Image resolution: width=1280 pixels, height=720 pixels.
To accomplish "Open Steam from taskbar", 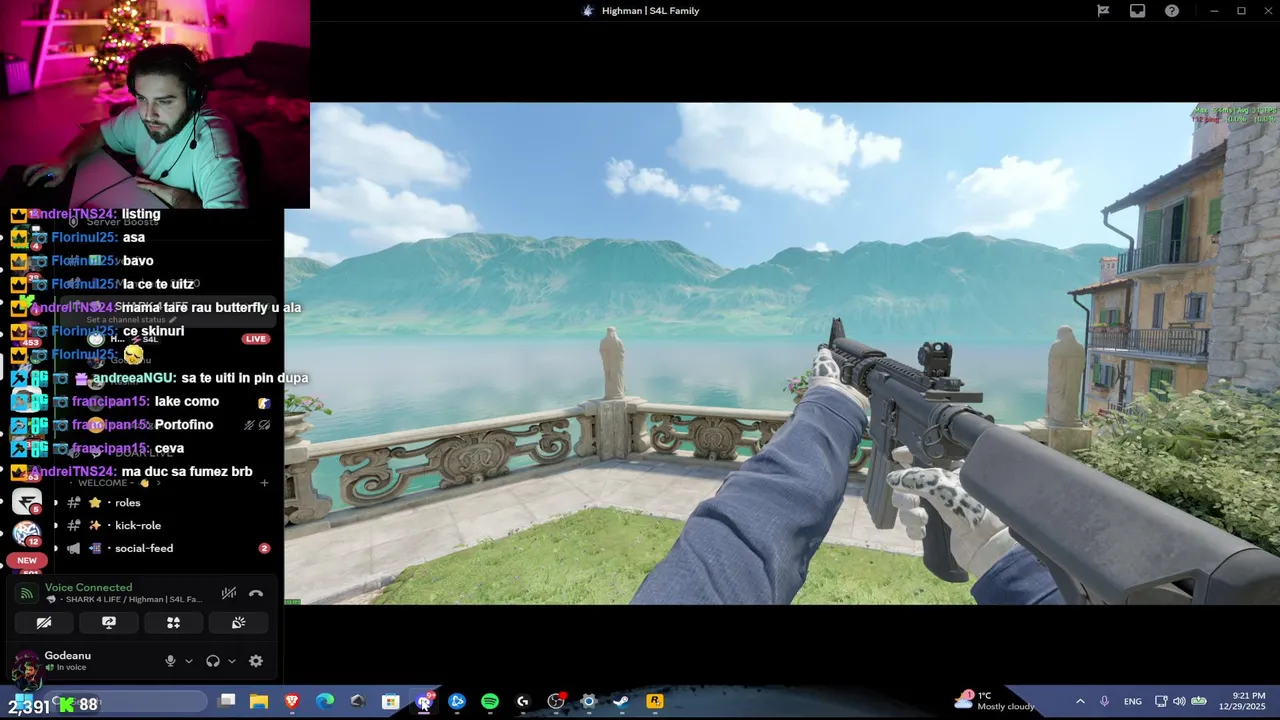I will click(x=621, y=702).
